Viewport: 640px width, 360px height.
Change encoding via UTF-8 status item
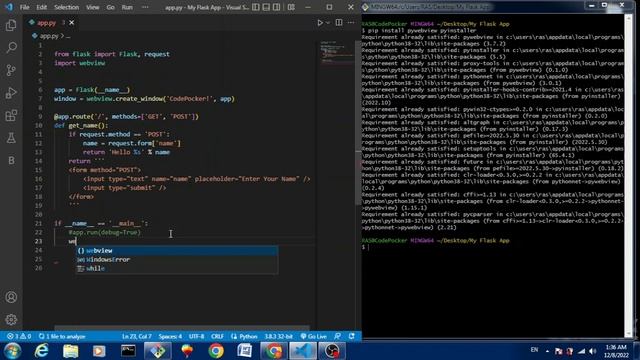point(196,336)
